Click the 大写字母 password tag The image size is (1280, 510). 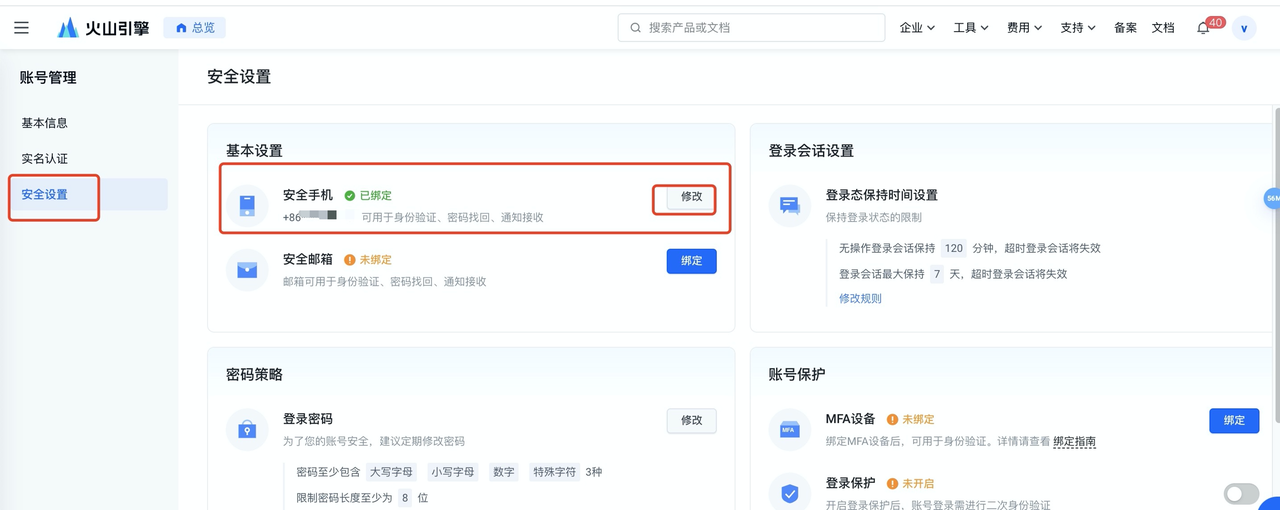tap(392, 472)
